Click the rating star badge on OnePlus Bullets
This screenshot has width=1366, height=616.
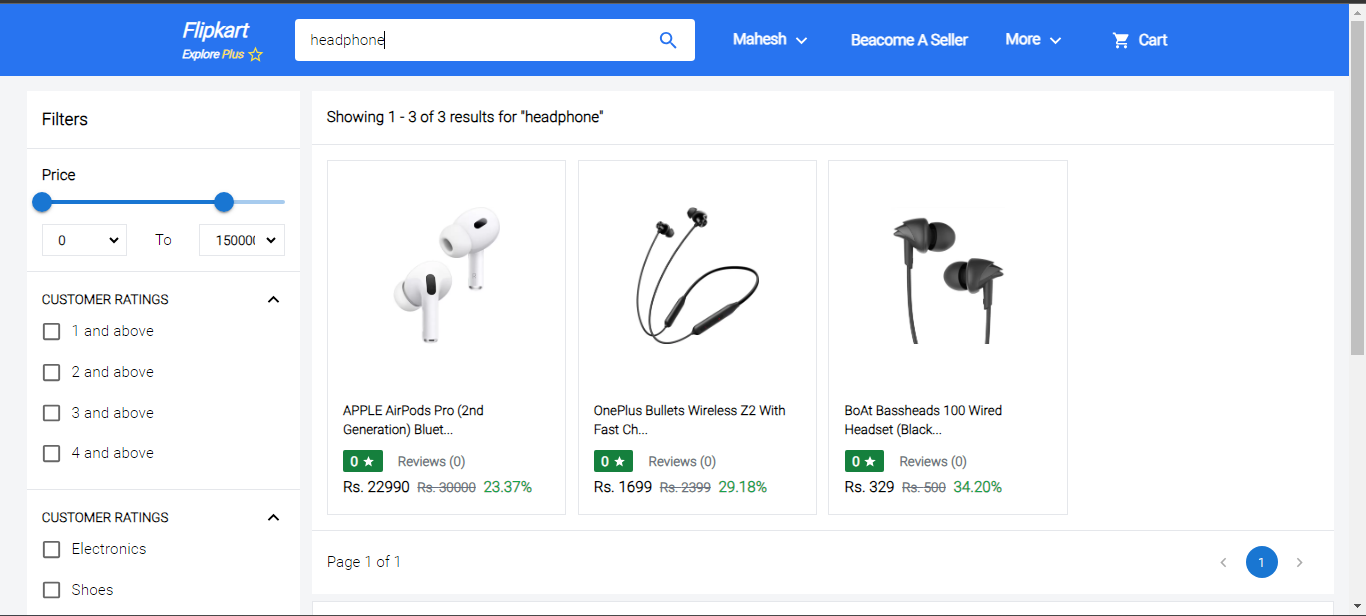pyautogui.click(x=613, y=461)
